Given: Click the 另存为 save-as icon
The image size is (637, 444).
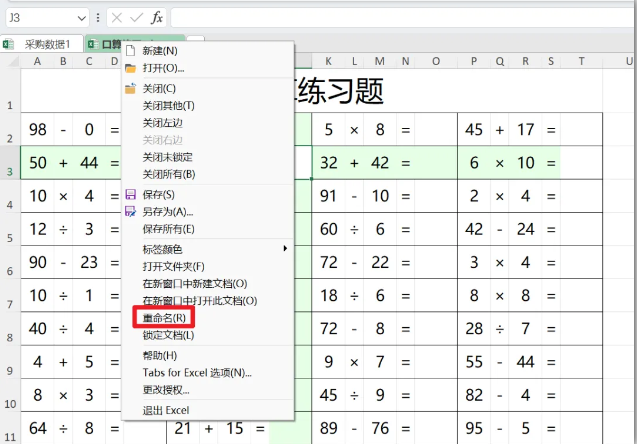Looking at the screenshot, I should [130, 212].
